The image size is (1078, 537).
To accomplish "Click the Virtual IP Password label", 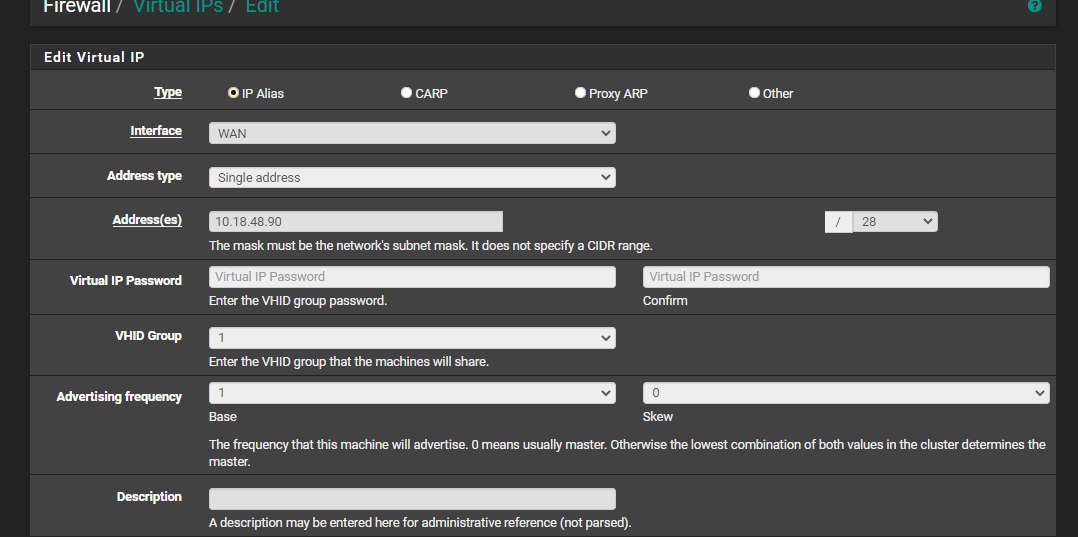I will (x=126, y=281).
